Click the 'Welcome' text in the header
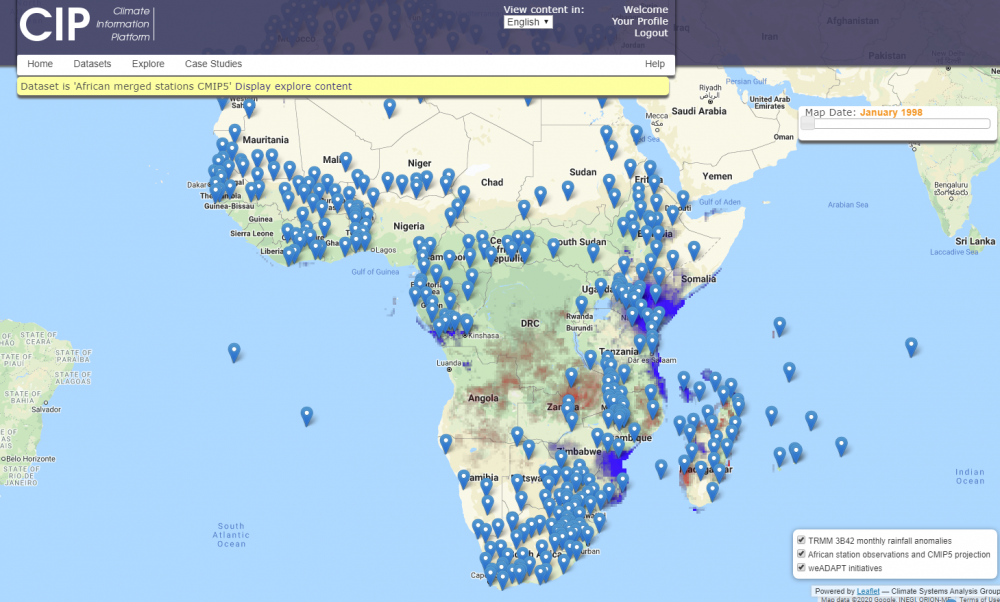The height and width of the screenshot is (602, 1000). point(645,10)
